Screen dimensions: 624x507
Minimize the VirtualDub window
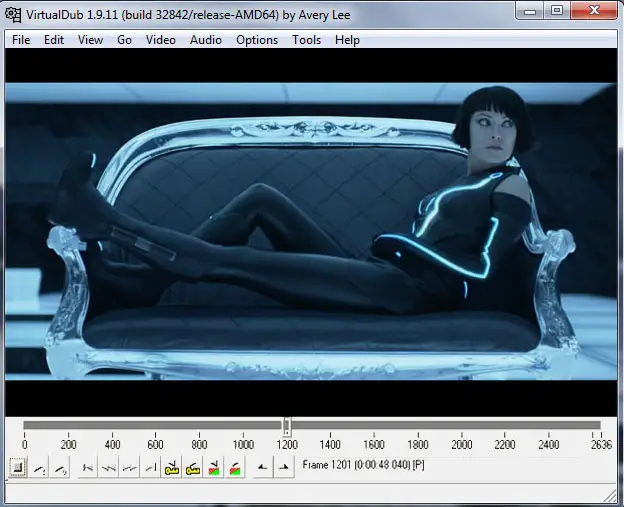(530, 11)
